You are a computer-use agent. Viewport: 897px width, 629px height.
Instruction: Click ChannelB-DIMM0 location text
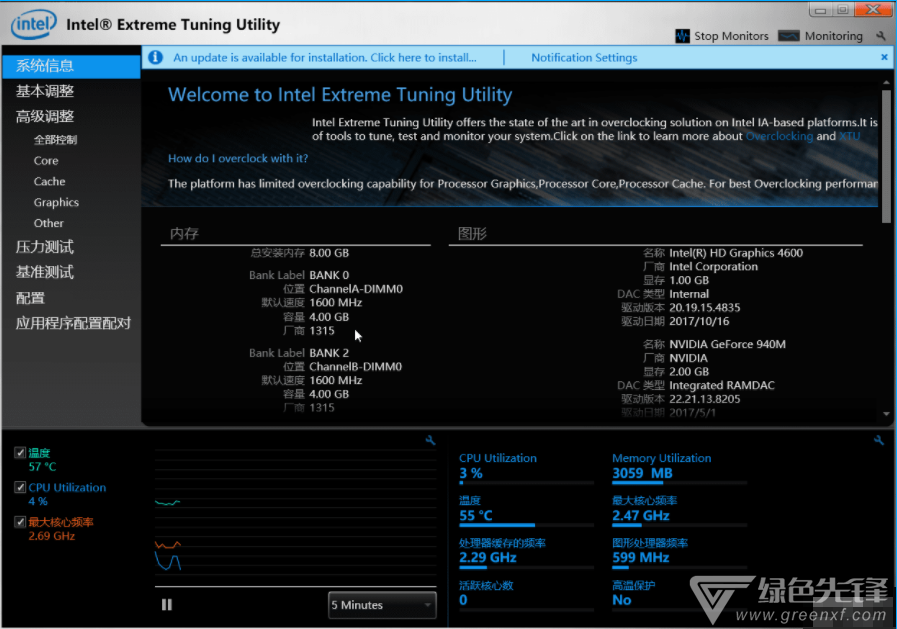point(355,367)
